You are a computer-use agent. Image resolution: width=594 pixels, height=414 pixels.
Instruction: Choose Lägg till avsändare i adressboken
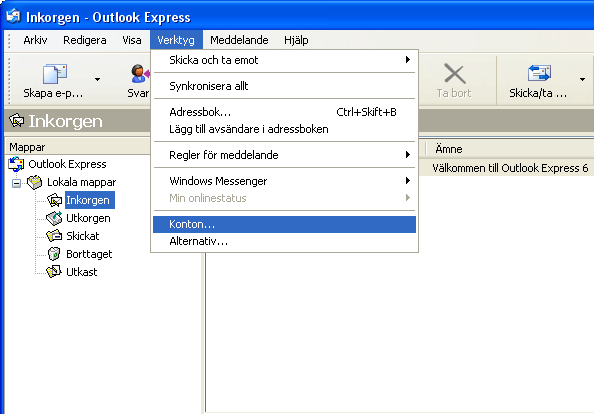click(x=284, y=129)
